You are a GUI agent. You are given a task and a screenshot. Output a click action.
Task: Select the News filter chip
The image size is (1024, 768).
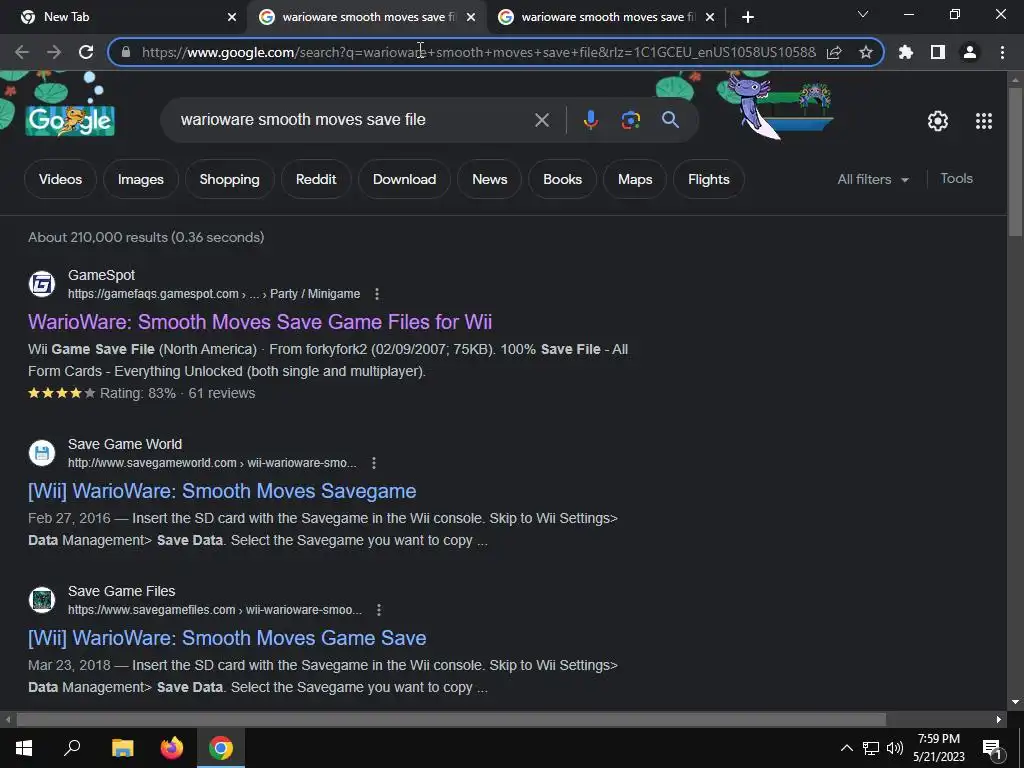pos(489,179)
